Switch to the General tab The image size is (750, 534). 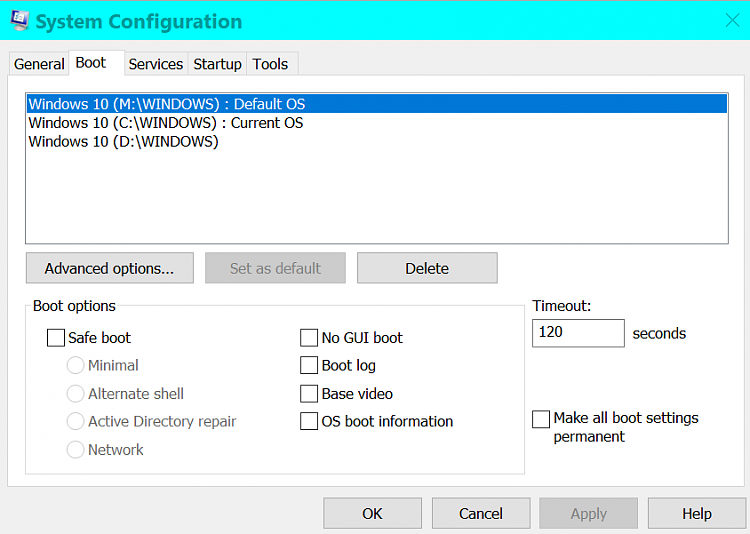click(39, 64)
